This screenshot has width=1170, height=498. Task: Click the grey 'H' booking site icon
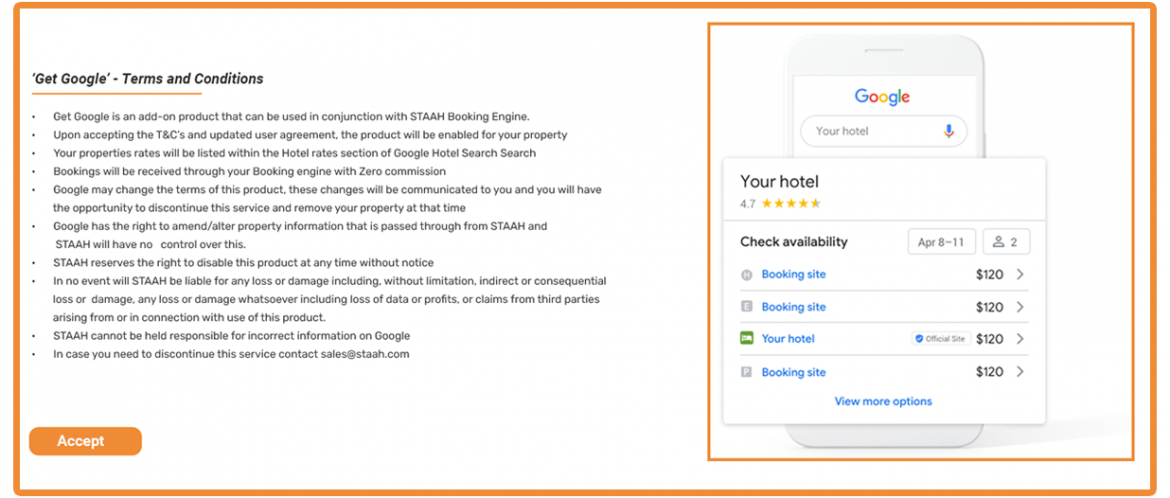point(746,275)
